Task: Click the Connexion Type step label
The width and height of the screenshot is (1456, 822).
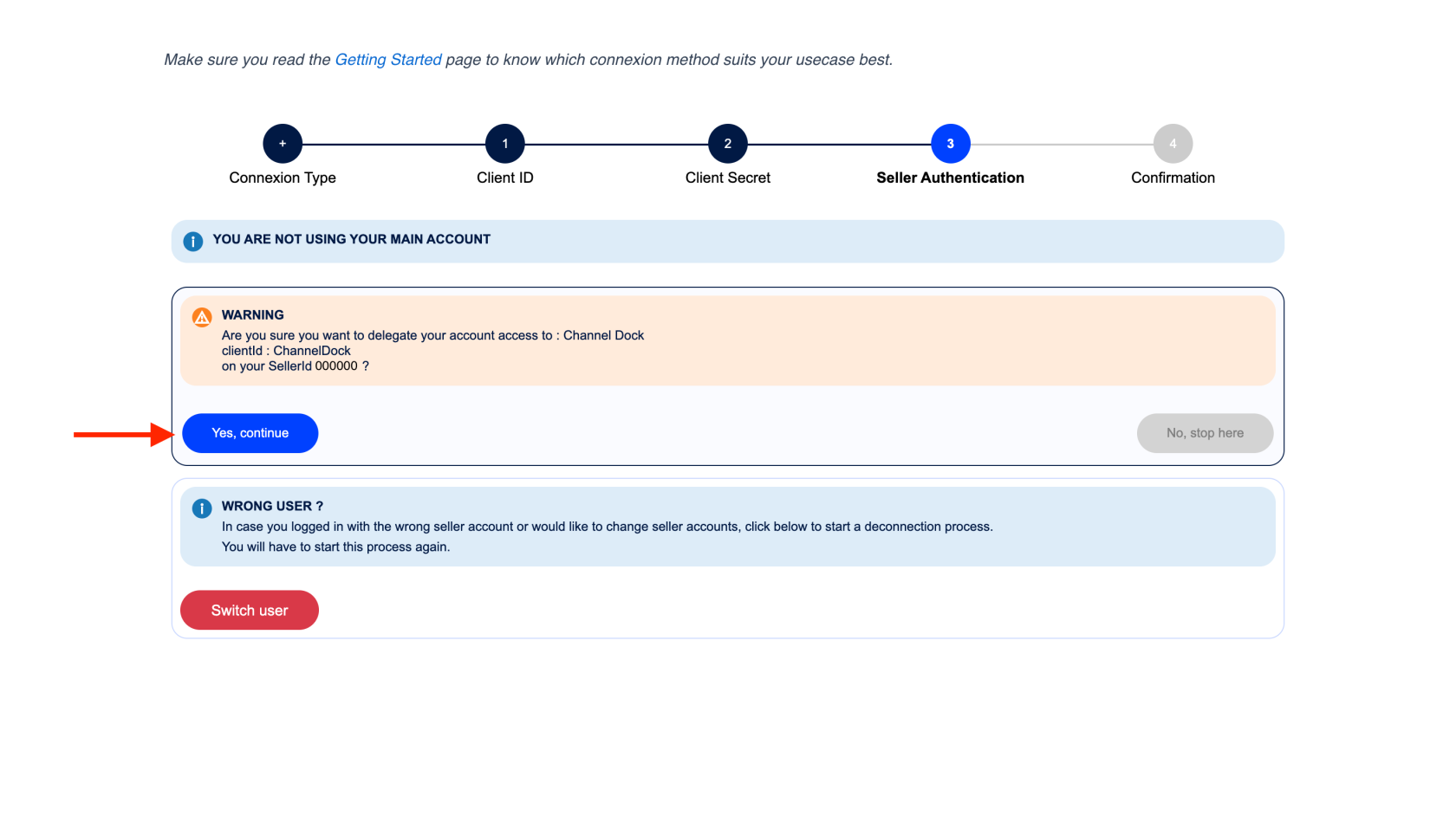Action: [283, 178]
